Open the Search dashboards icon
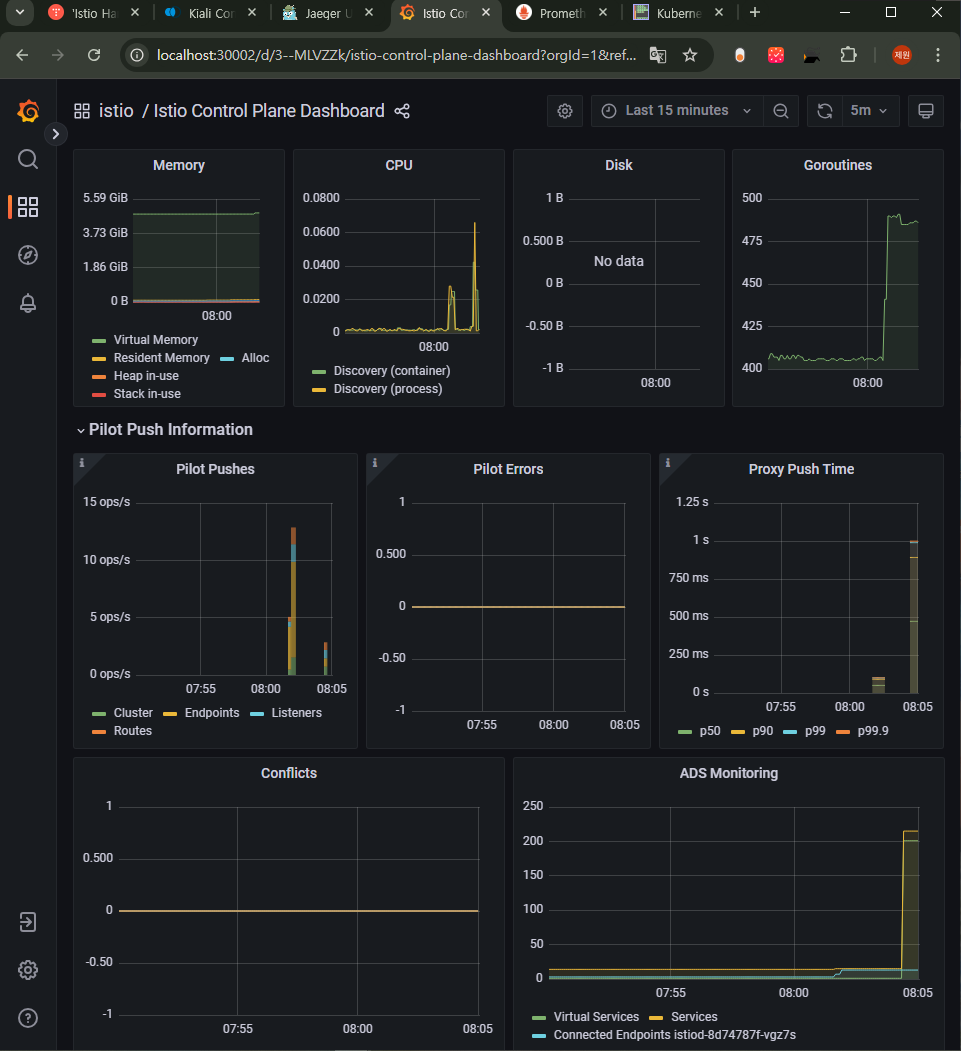 [x=27, y=160]
